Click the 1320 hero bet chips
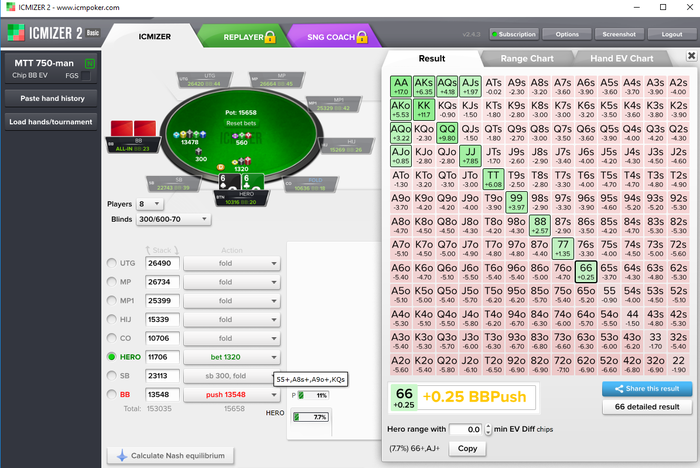This screenshot has height=468, width=700. 242,161
